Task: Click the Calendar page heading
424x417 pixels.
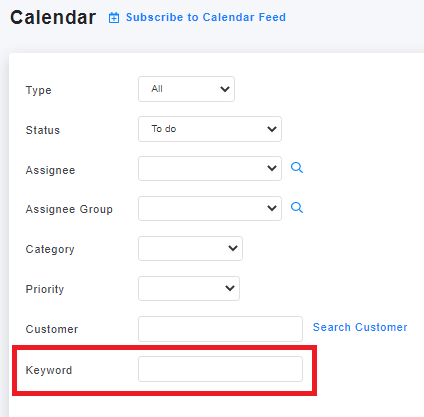Action: 53,17
